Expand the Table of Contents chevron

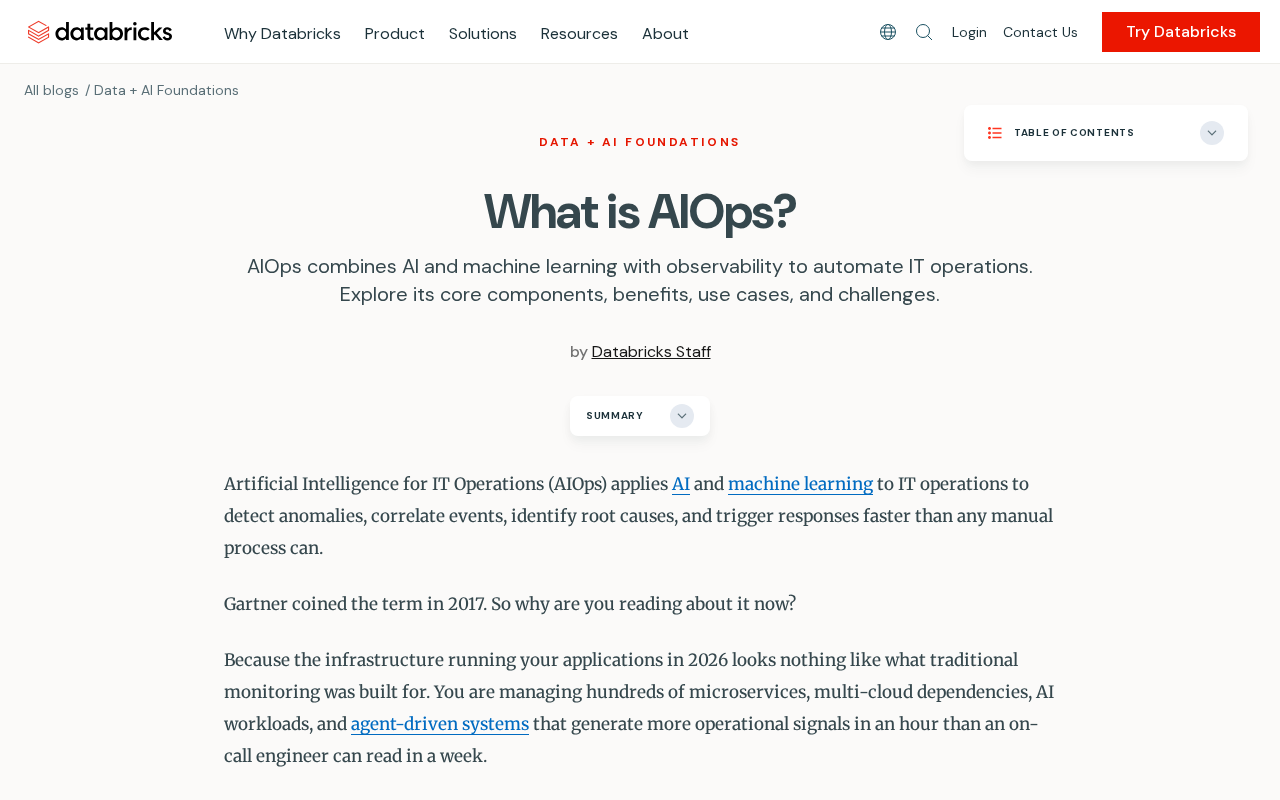pyautogui.click(x=1212, y=133)
